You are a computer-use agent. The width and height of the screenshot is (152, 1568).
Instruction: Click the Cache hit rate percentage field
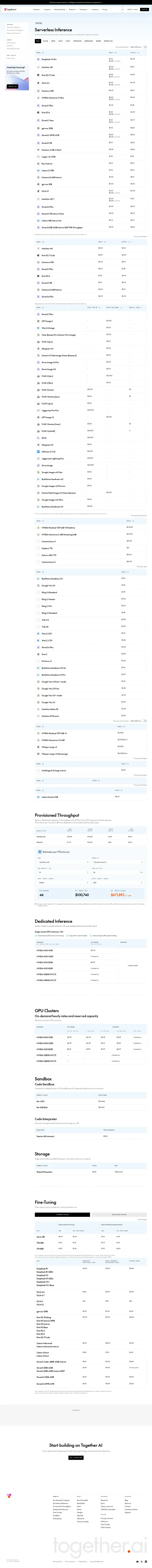(118, 872)
